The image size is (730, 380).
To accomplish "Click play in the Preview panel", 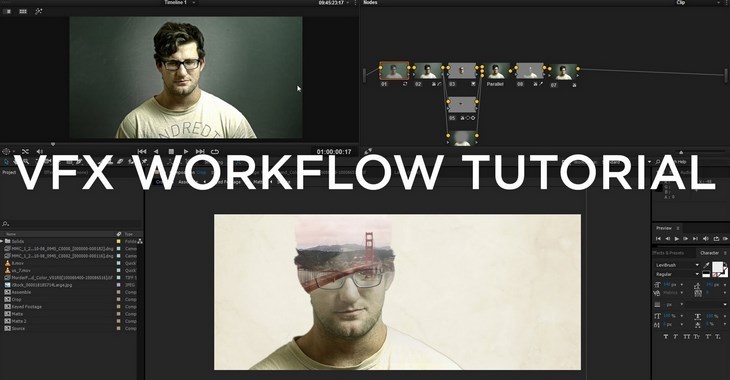I will click(676, 239).
